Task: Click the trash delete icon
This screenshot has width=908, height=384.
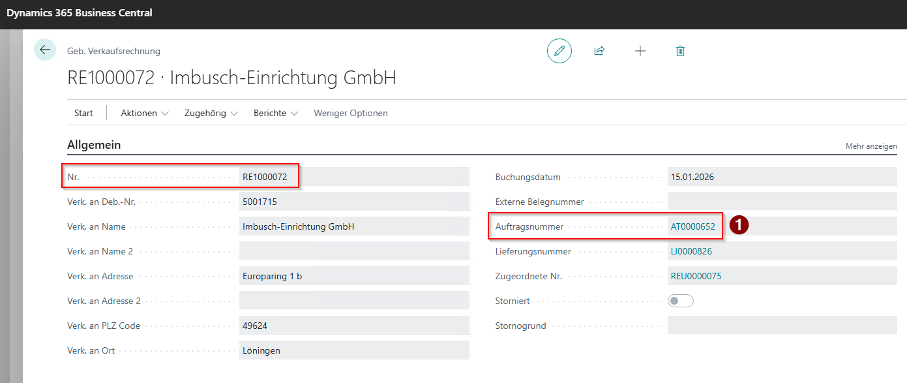Action: pyautogui.click(x=680, y=51)
